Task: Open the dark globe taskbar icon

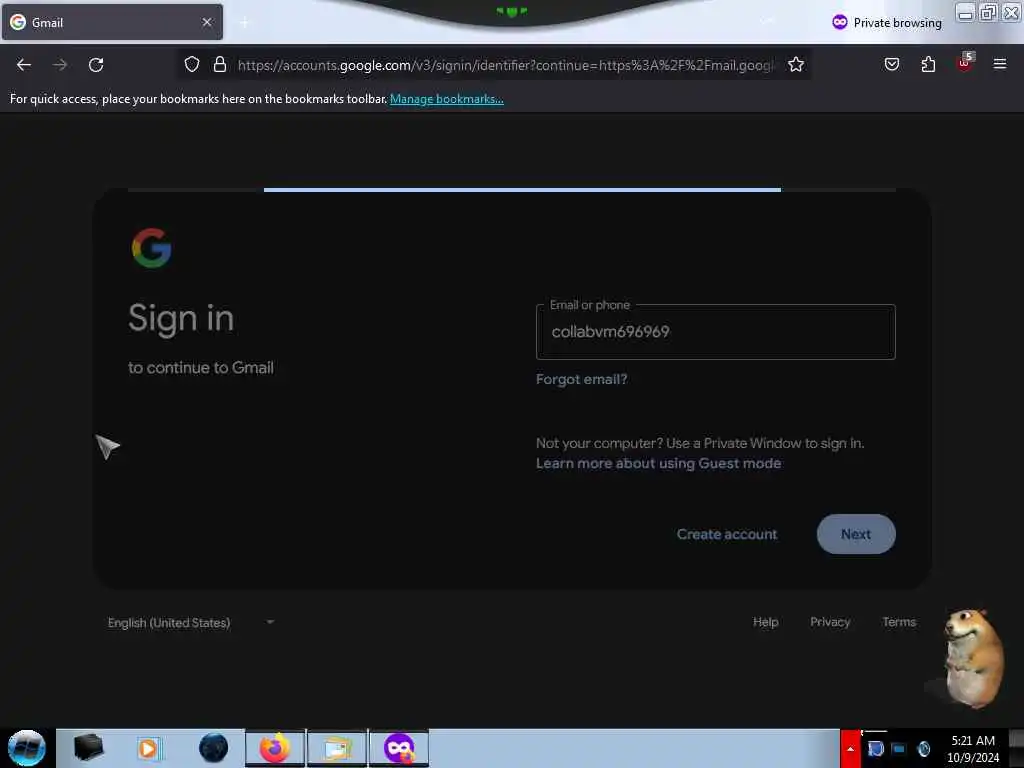Action: tap(214, 748)
